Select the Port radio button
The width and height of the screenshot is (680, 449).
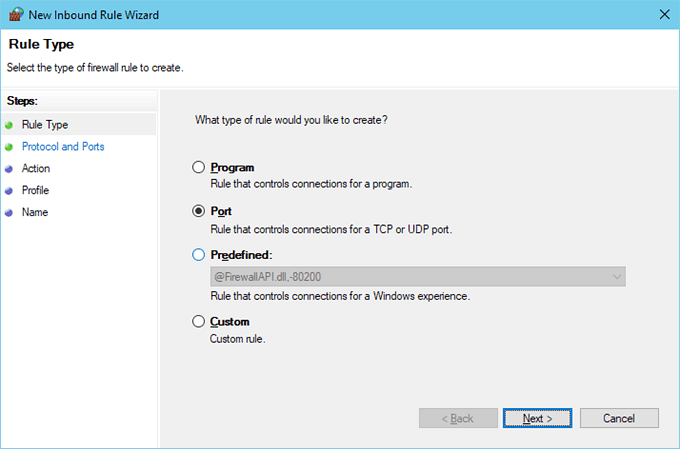click(x=198, y=212)
